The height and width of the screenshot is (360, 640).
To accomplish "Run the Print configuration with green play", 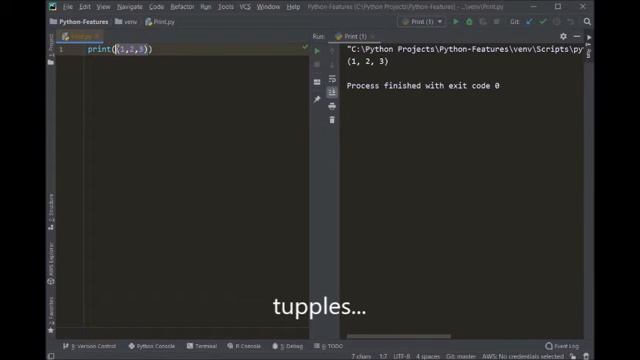I will [x=456, y=22].
